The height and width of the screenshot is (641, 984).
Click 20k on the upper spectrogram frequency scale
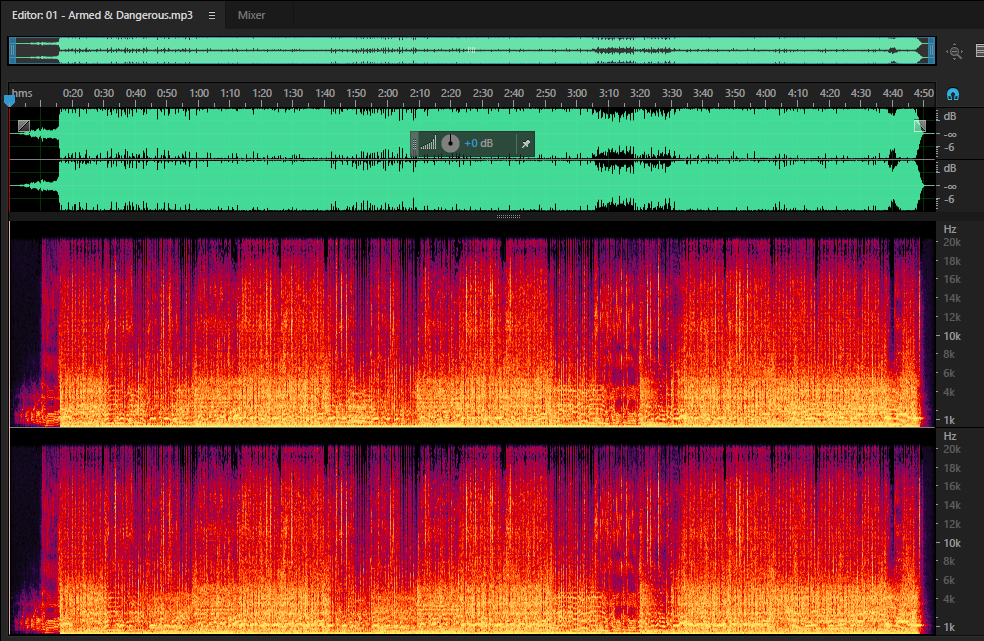[952, 242]
